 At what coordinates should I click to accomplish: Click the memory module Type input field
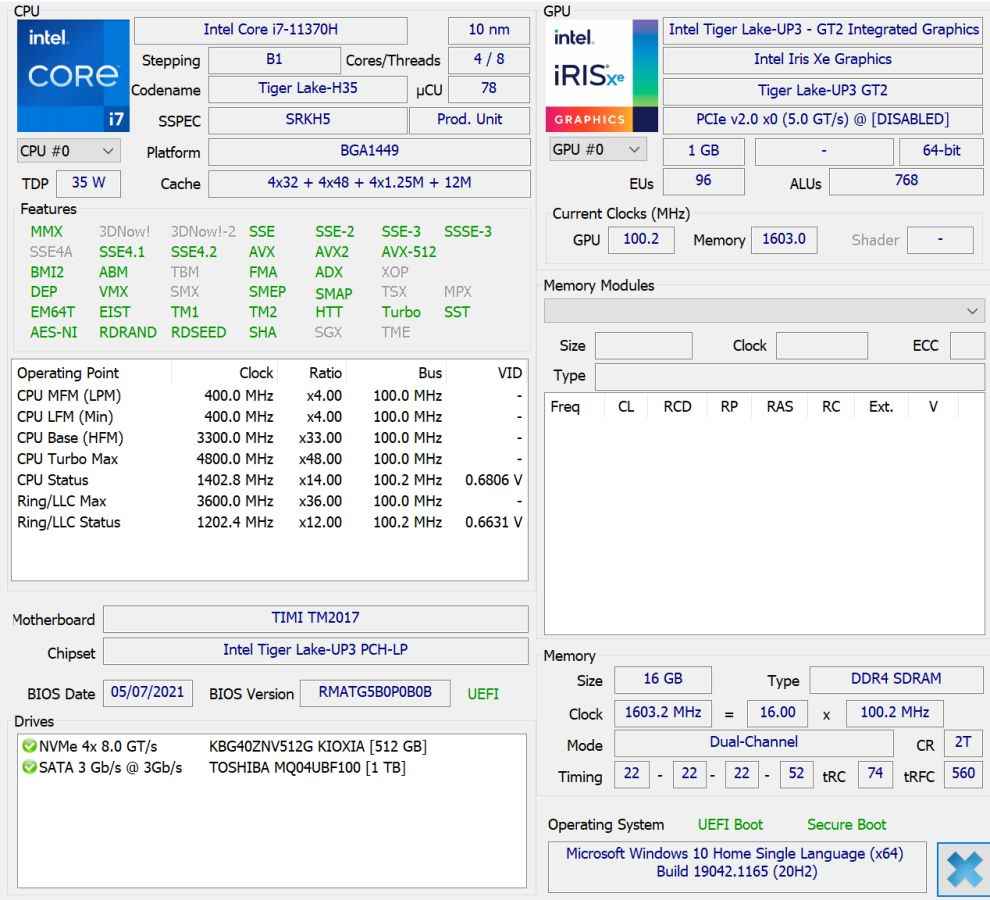pyautogui.click(x=789, y=376)
